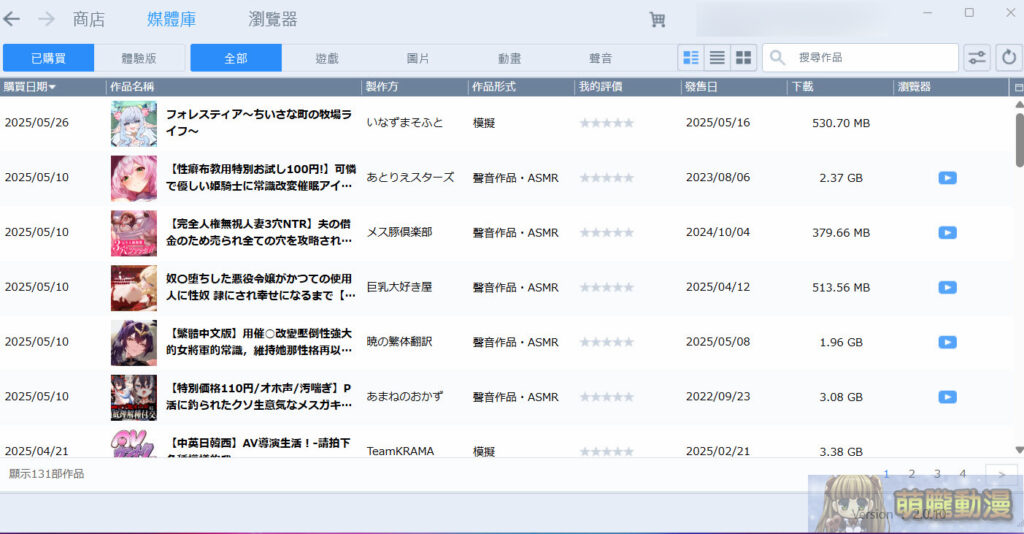Click the vertical scrollbar thumb
The height and width of the screenshot is (534, 1024).
1019,140
